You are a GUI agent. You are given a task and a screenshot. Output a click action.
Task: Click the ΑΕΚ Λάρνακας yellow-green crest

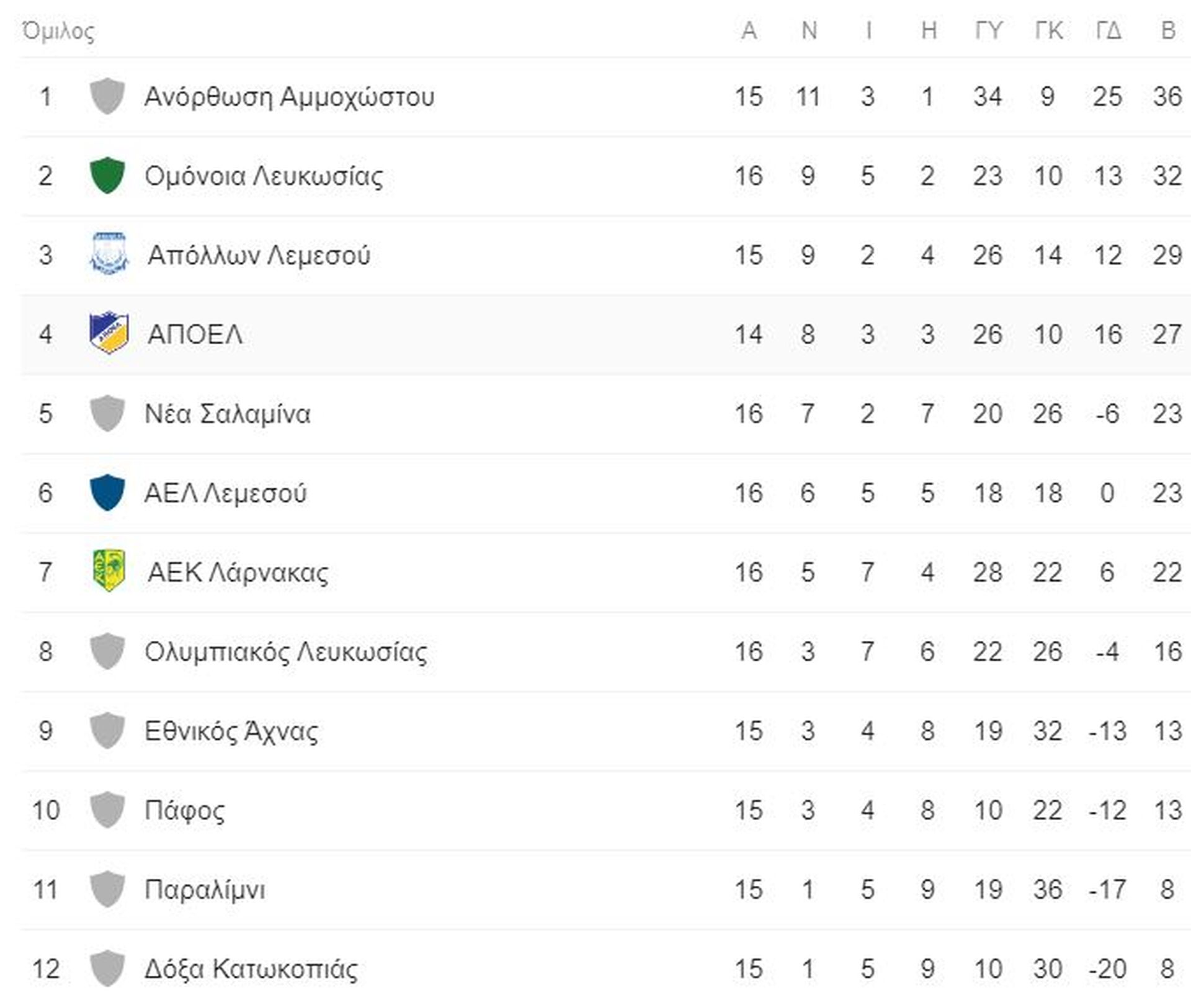pos(109,571)
